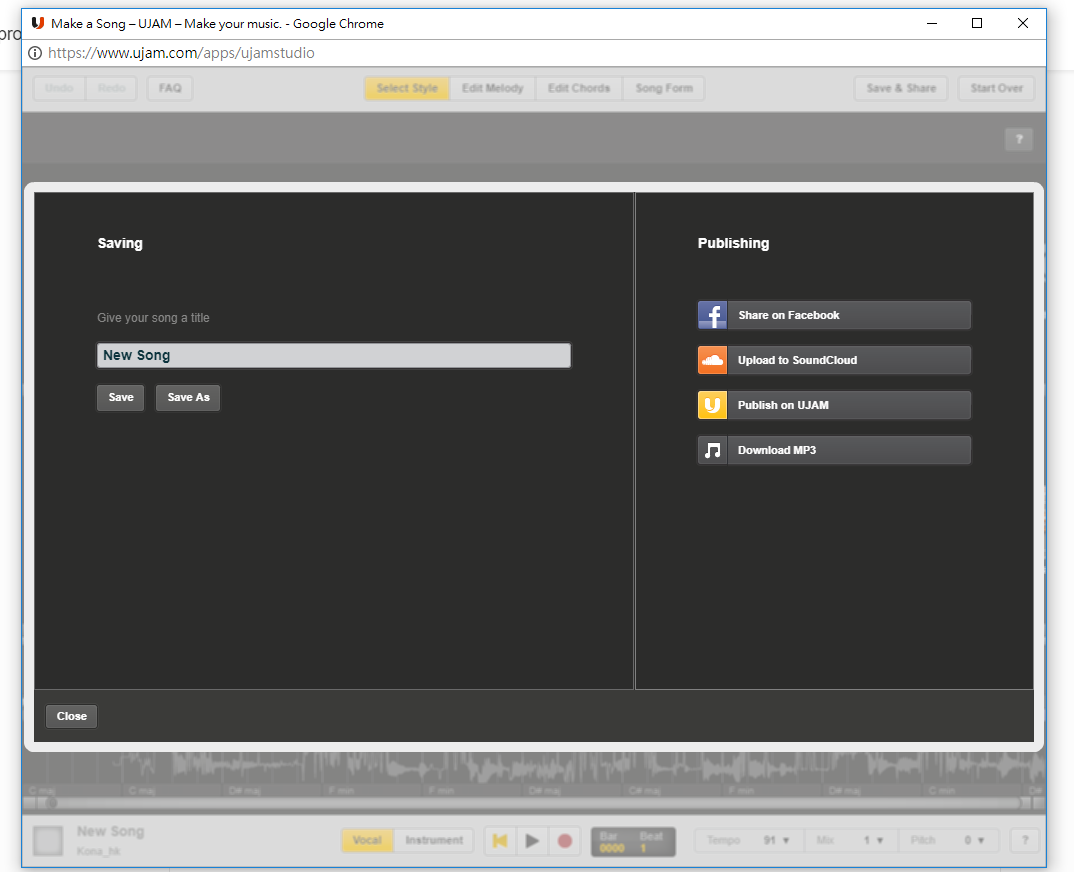Click the URL in the address bar
The image size is (1074, 872).
pos(182,53)
